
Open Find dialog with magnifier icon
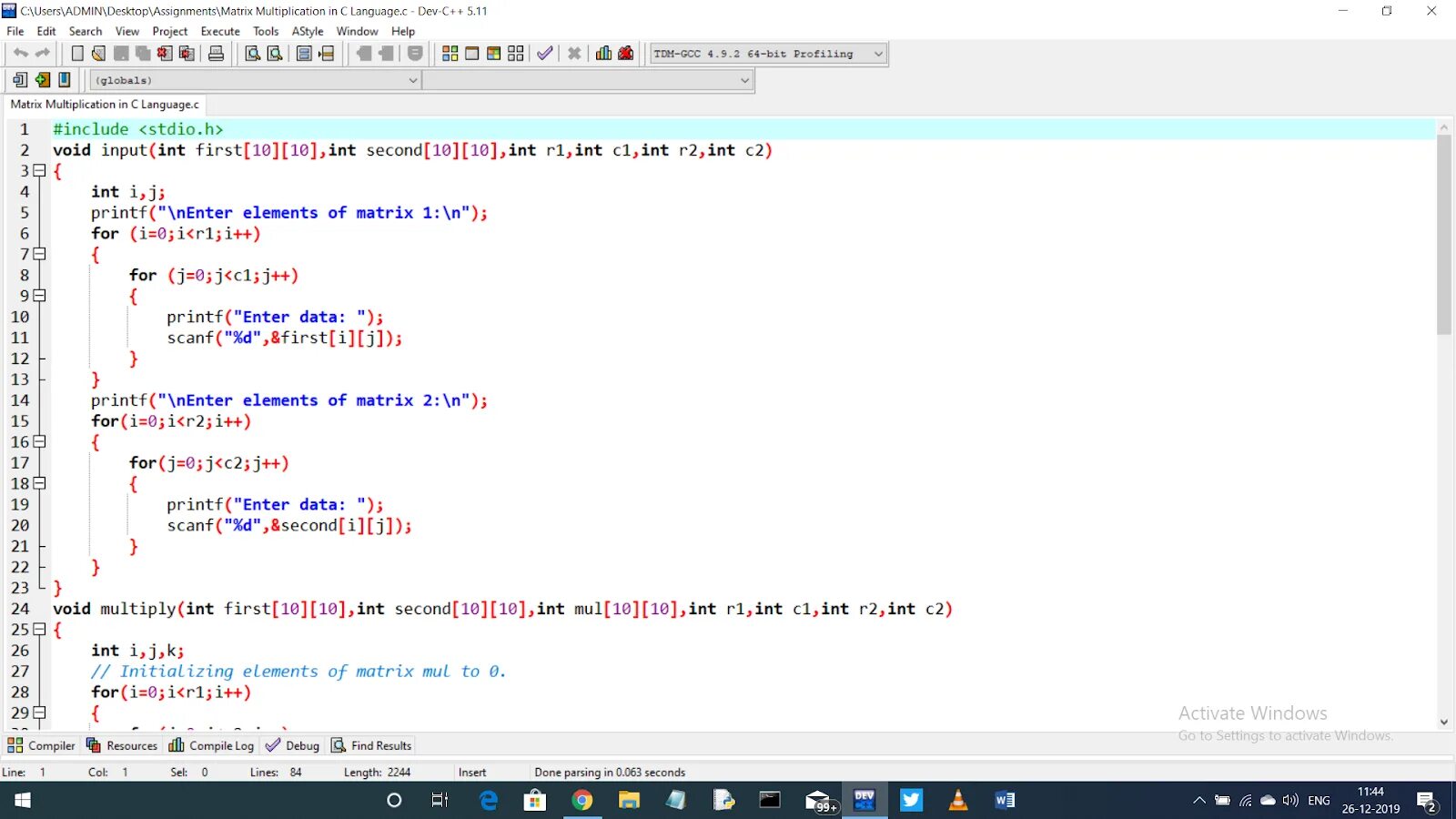(253, 54)
